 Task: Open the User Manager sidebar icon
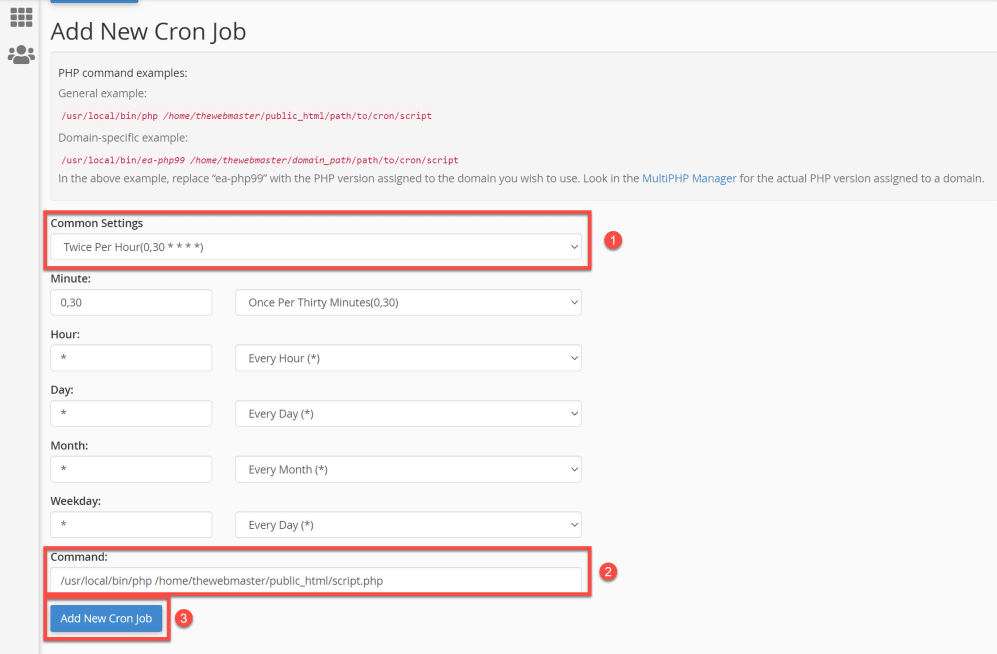click(x=21, y=54)
